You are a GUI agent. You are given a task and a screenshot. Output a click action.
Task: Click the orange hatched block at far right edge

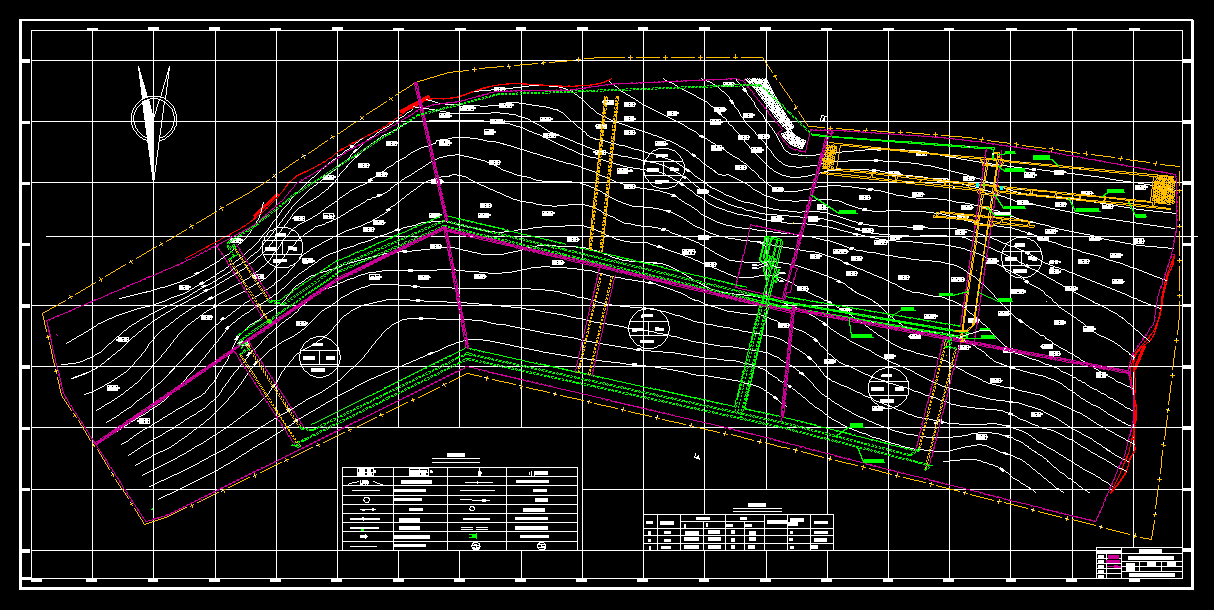[x=1163, y=190]
